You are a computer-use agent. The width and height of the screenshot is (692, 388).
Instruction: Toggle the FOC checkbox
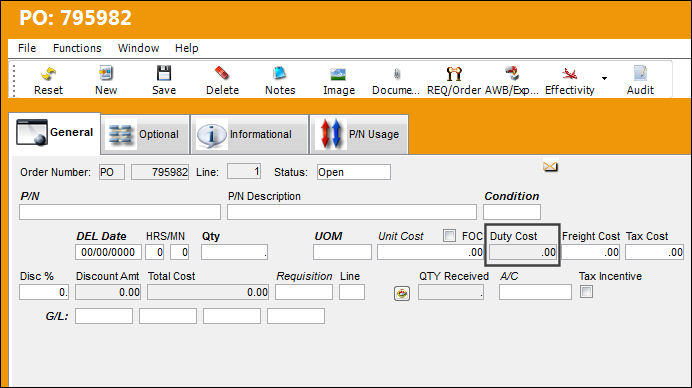tap(449, 236)
